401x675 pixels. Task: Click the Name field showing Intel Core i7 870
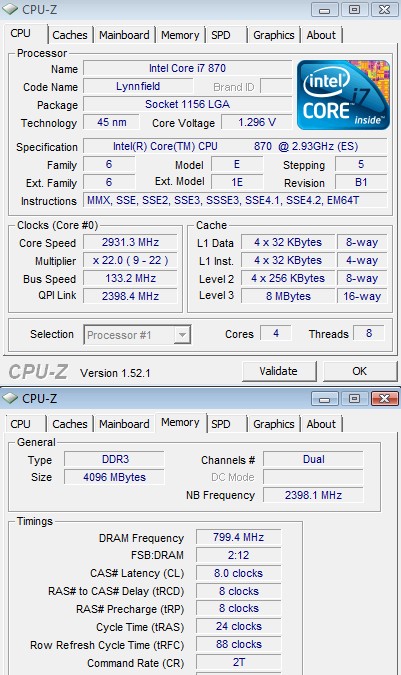[x=187, y=68]
